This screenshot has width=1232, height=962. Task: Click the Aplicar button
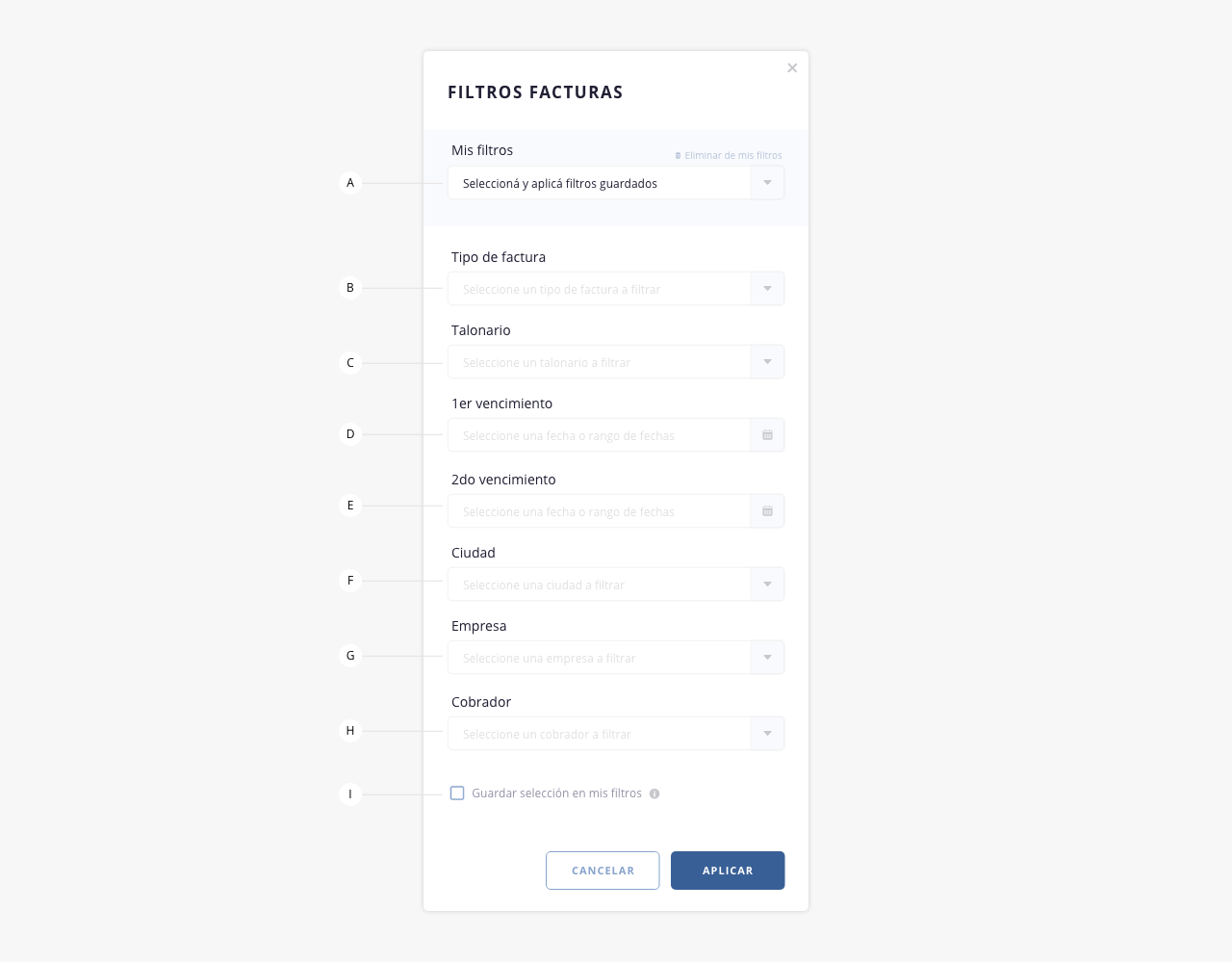pos(728,871)
